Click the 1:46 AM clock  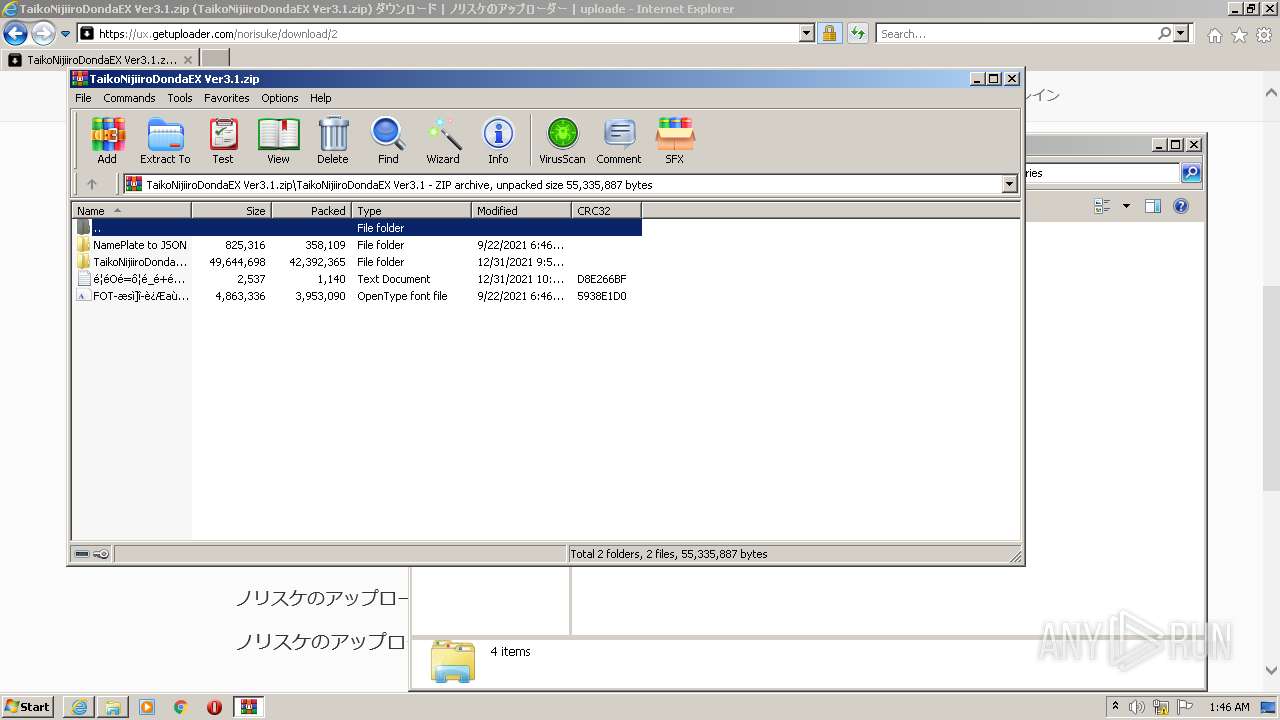pyautogui.click(x=1229, y=707)
